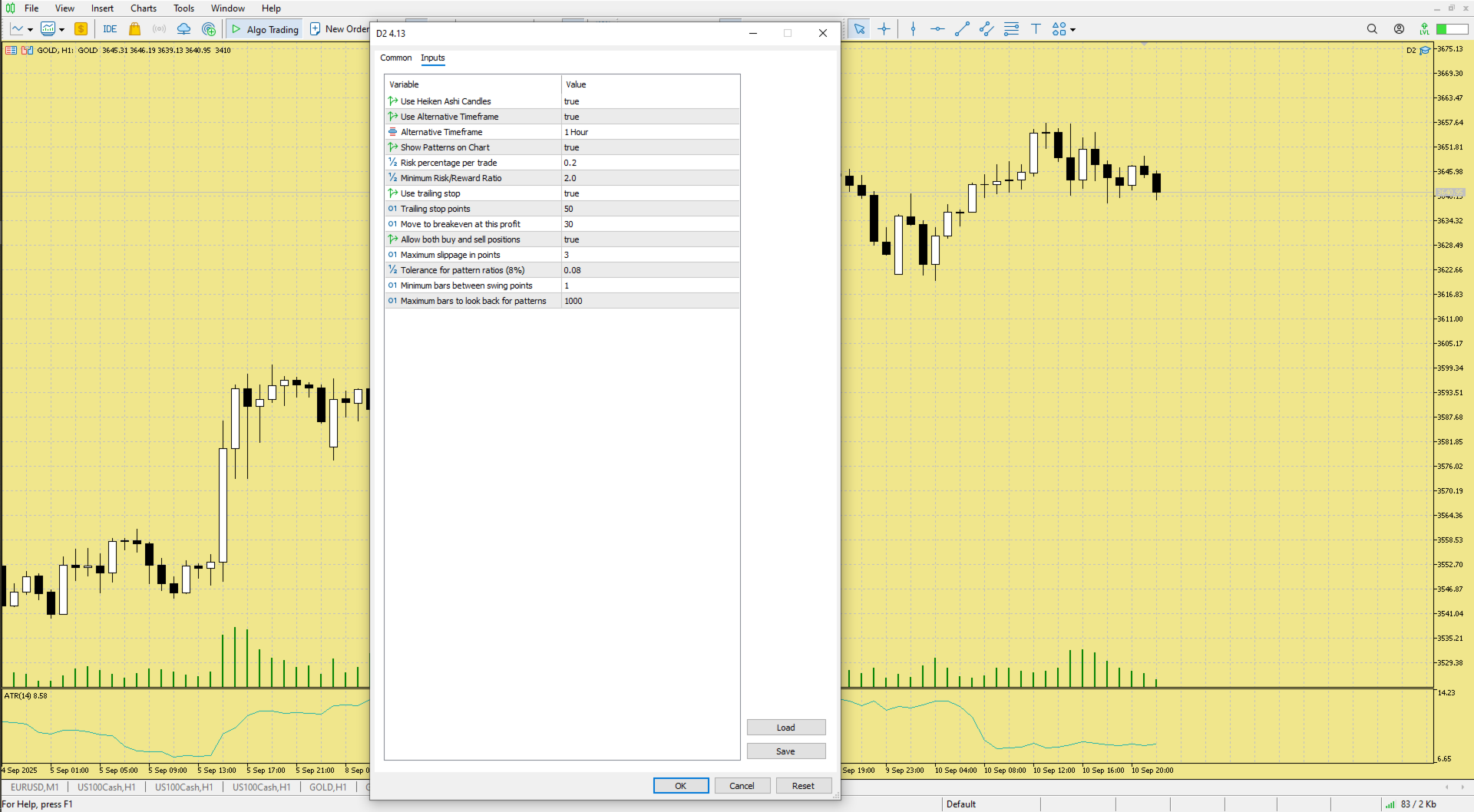Edit Trailing stop points value 50
This screenshot has width=1474, height=812.
[x=650, y=209]
